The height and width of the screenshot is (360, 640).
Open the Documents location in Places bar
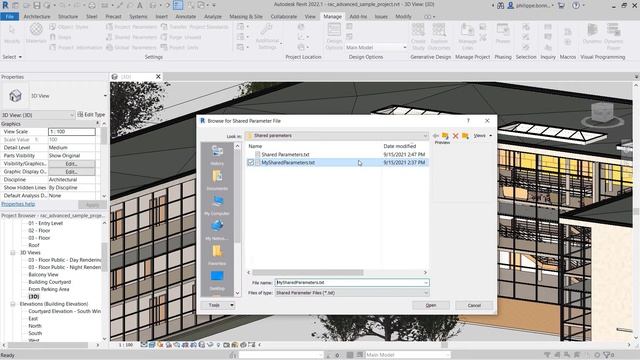click(217, 180)
